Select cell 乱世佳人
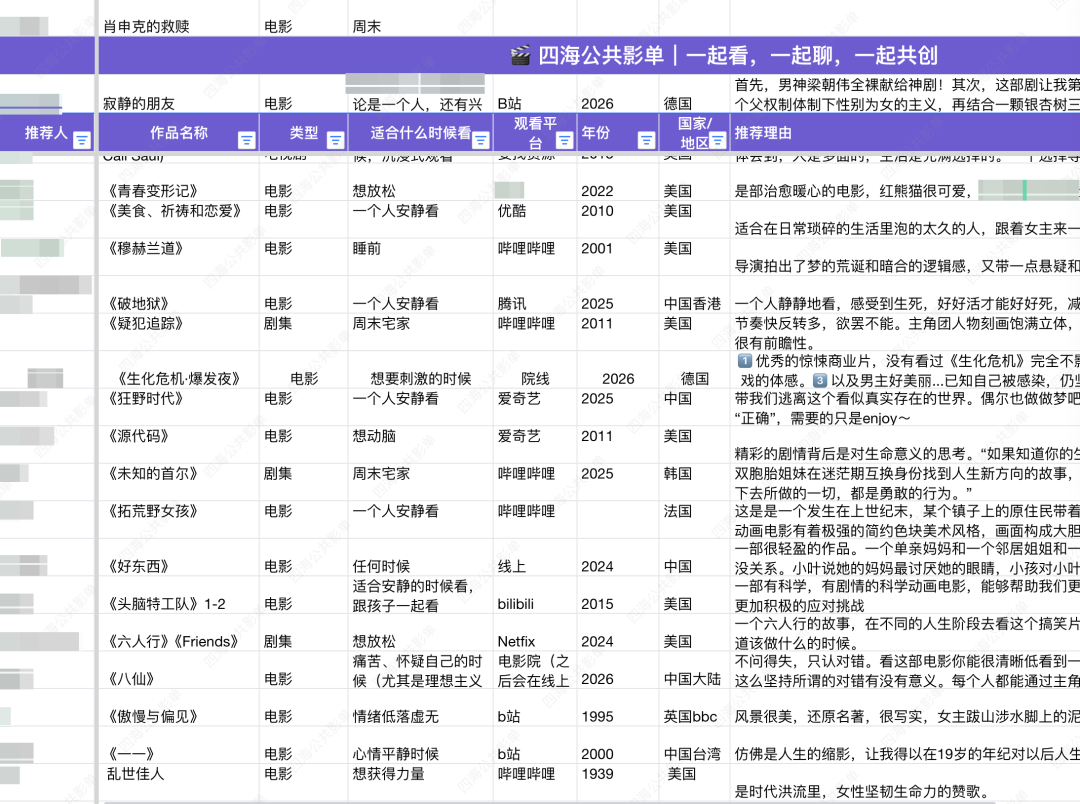This screenshot has height=804, width=1080. tap(178, 783)
